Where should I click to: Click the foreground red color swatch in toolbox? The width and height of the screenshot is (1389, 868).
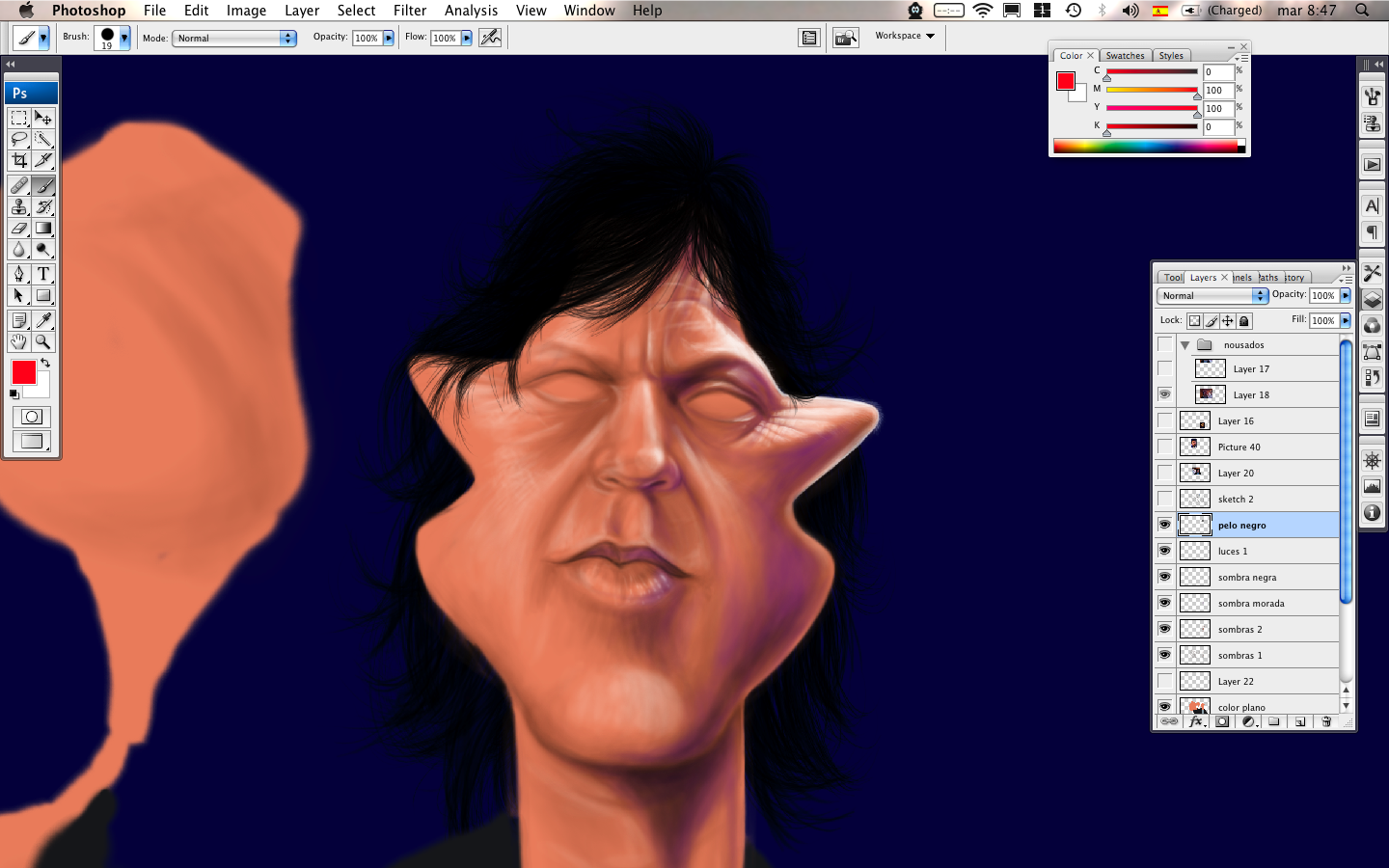click(x=24, y=372)
